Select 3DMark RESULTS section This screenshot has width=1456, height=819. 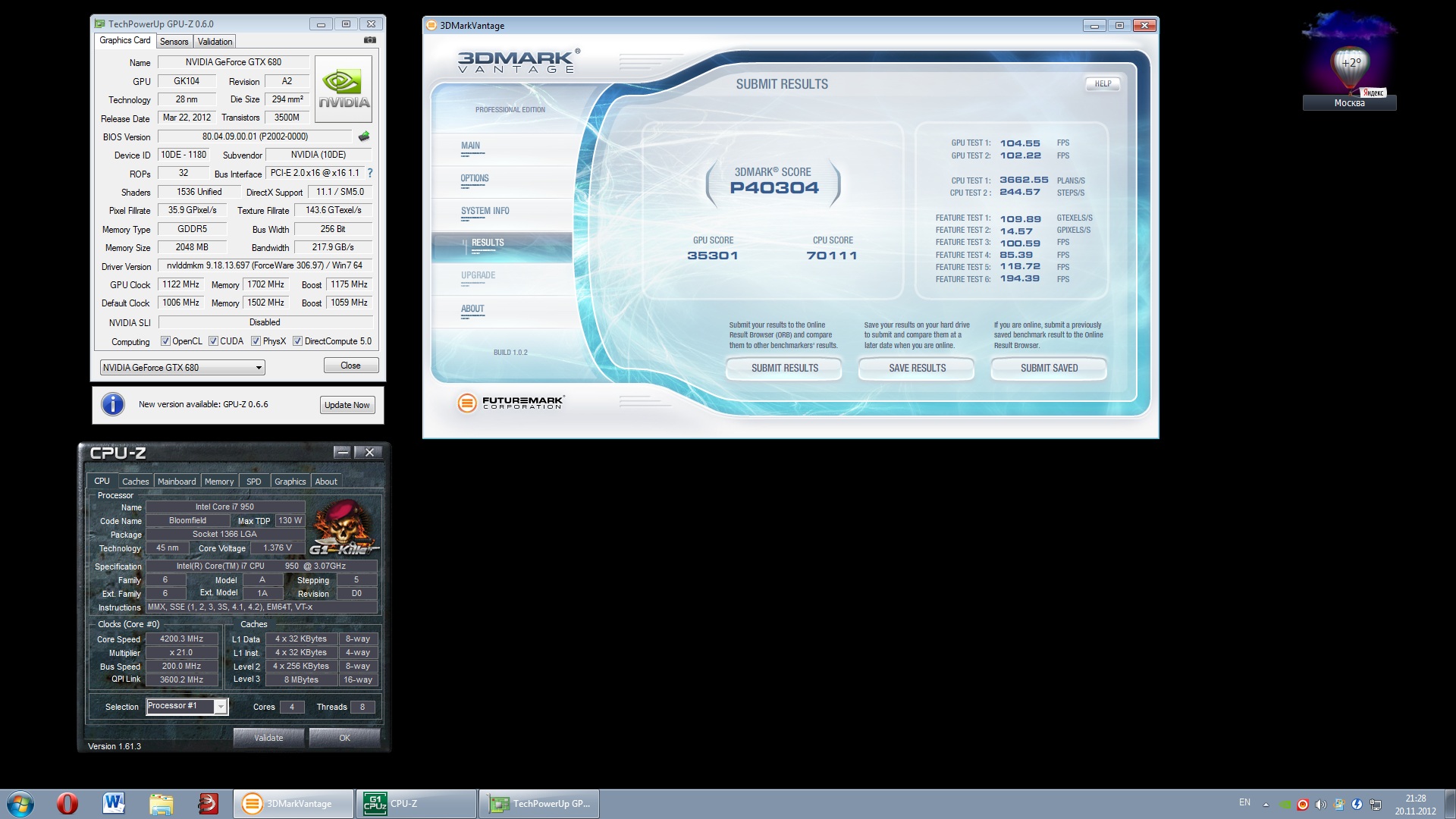[x=502, y=247]
